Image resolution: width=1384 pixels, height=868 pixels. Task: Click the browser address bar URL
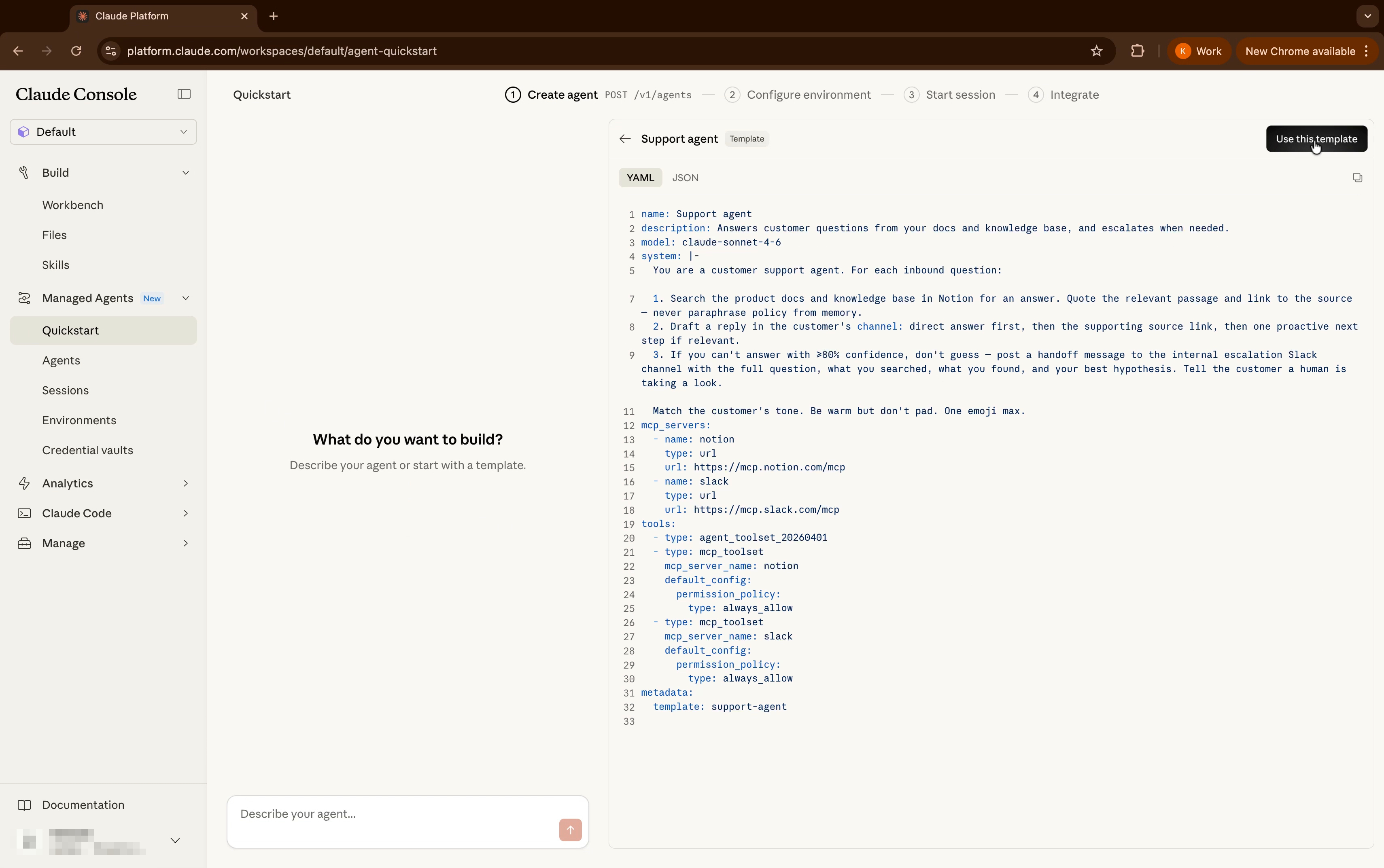(281, 51)
